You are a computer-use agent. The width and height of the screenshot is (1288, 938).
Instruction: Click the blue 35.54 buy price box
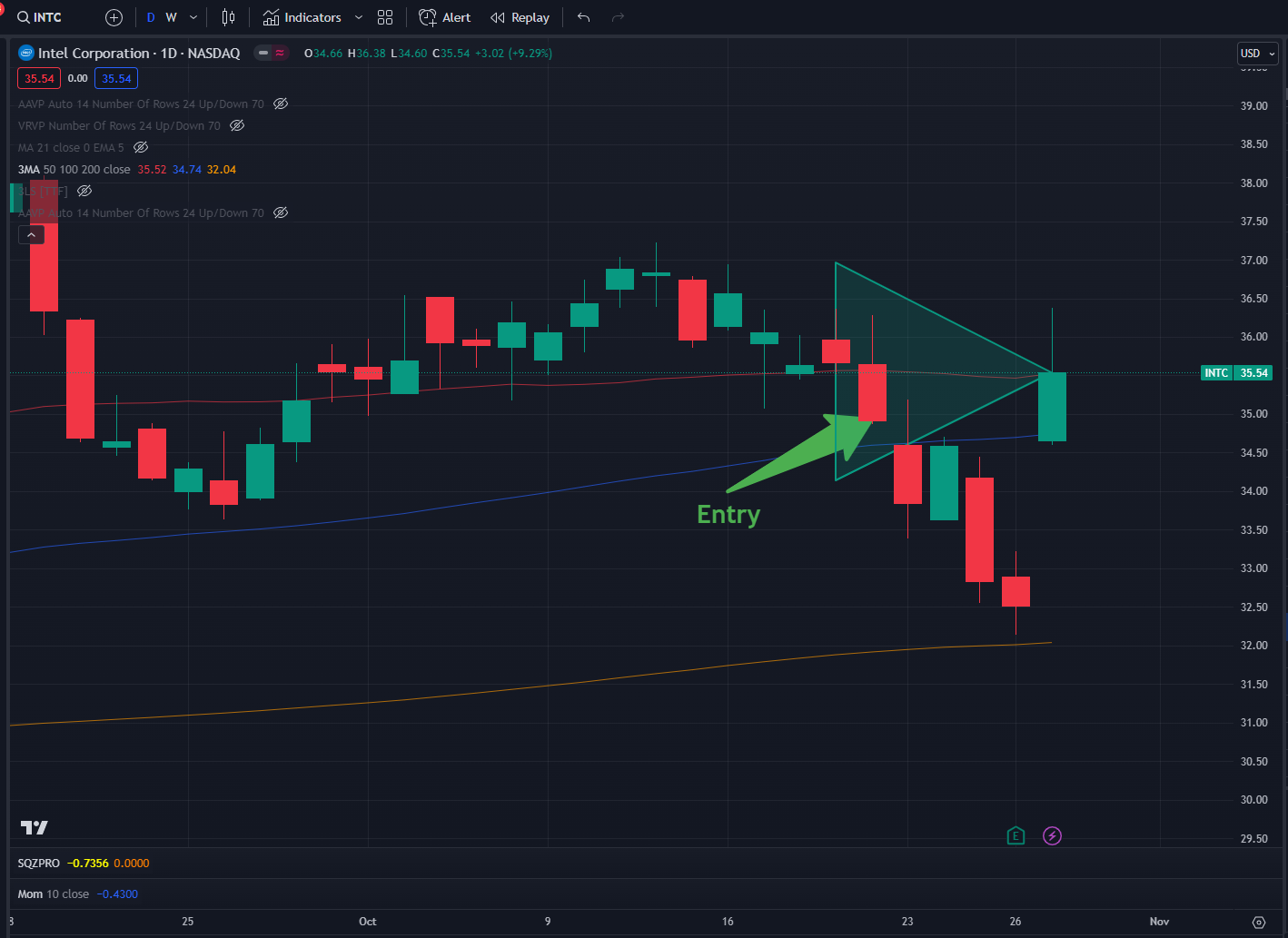coord(116,79)
